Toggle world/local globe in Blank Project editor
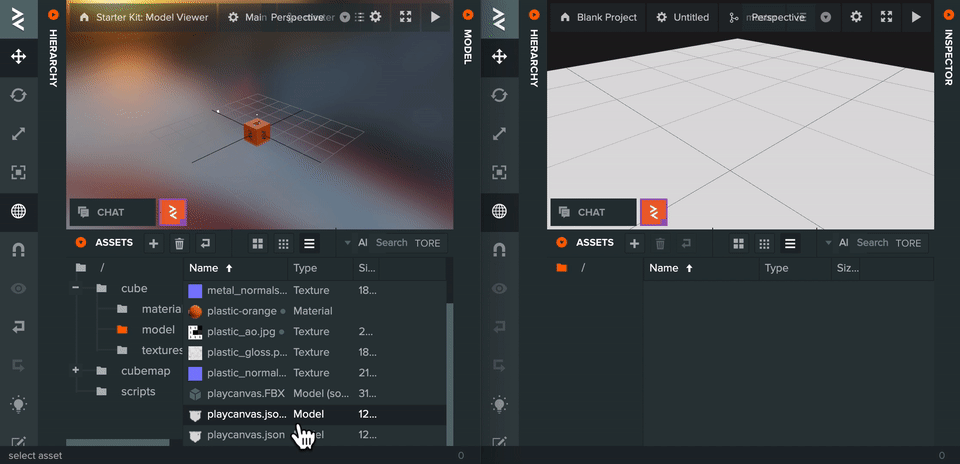The height and width of the screenshot is (464, 960). (500, 212)
